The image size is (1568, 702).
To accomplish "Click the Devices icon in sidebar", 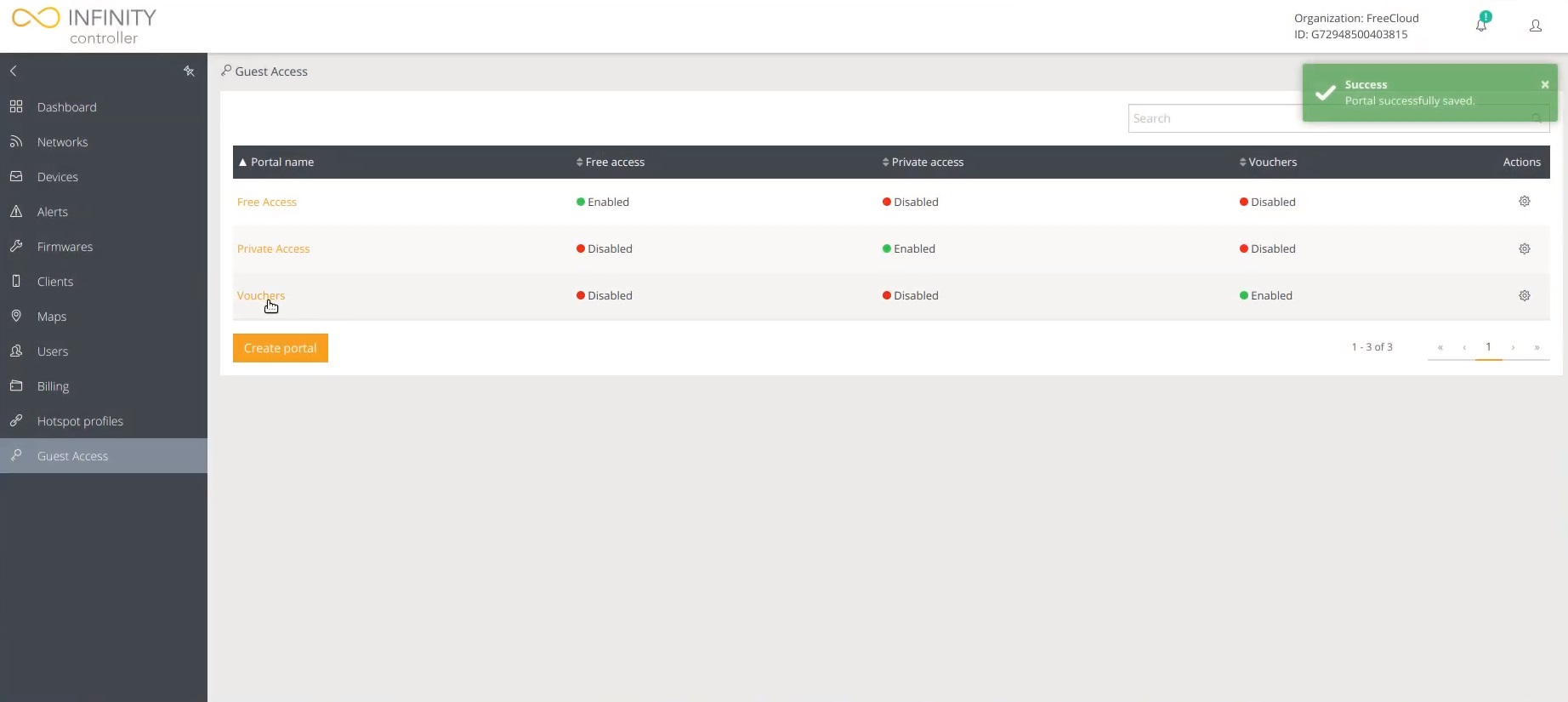I will [16, 176].
